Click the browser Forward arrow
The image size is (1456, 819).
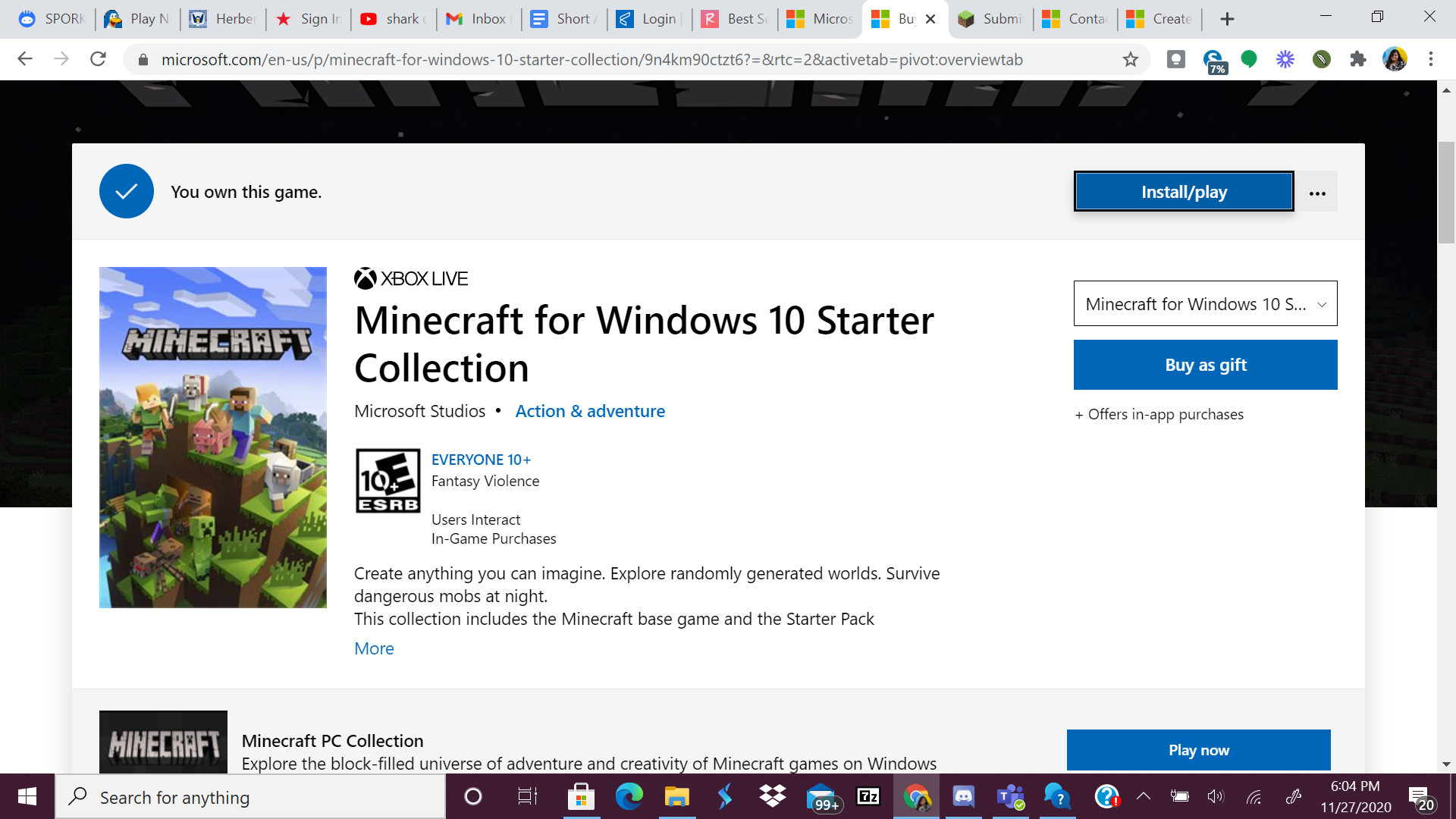click(61, 59)
